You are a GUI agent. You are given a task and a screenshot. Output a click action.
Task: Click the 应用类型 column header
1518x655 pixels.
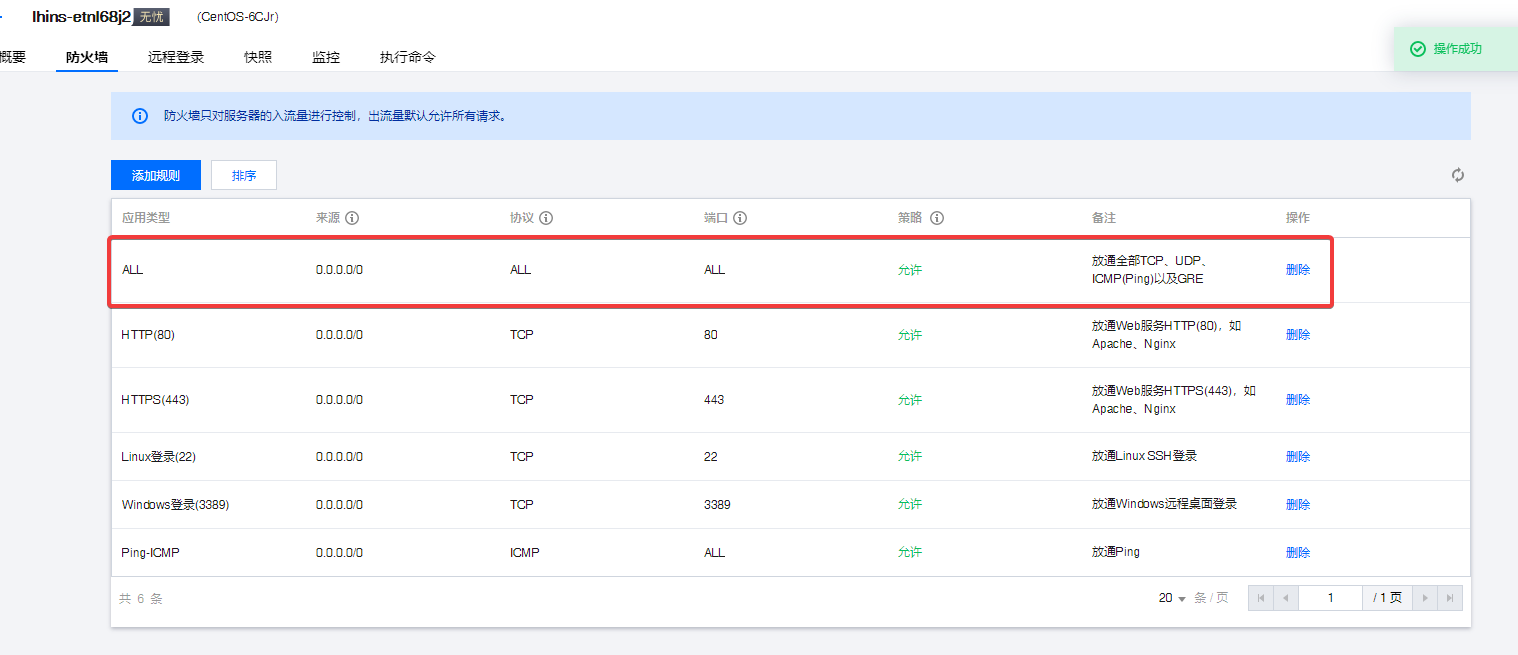[146, 218]
